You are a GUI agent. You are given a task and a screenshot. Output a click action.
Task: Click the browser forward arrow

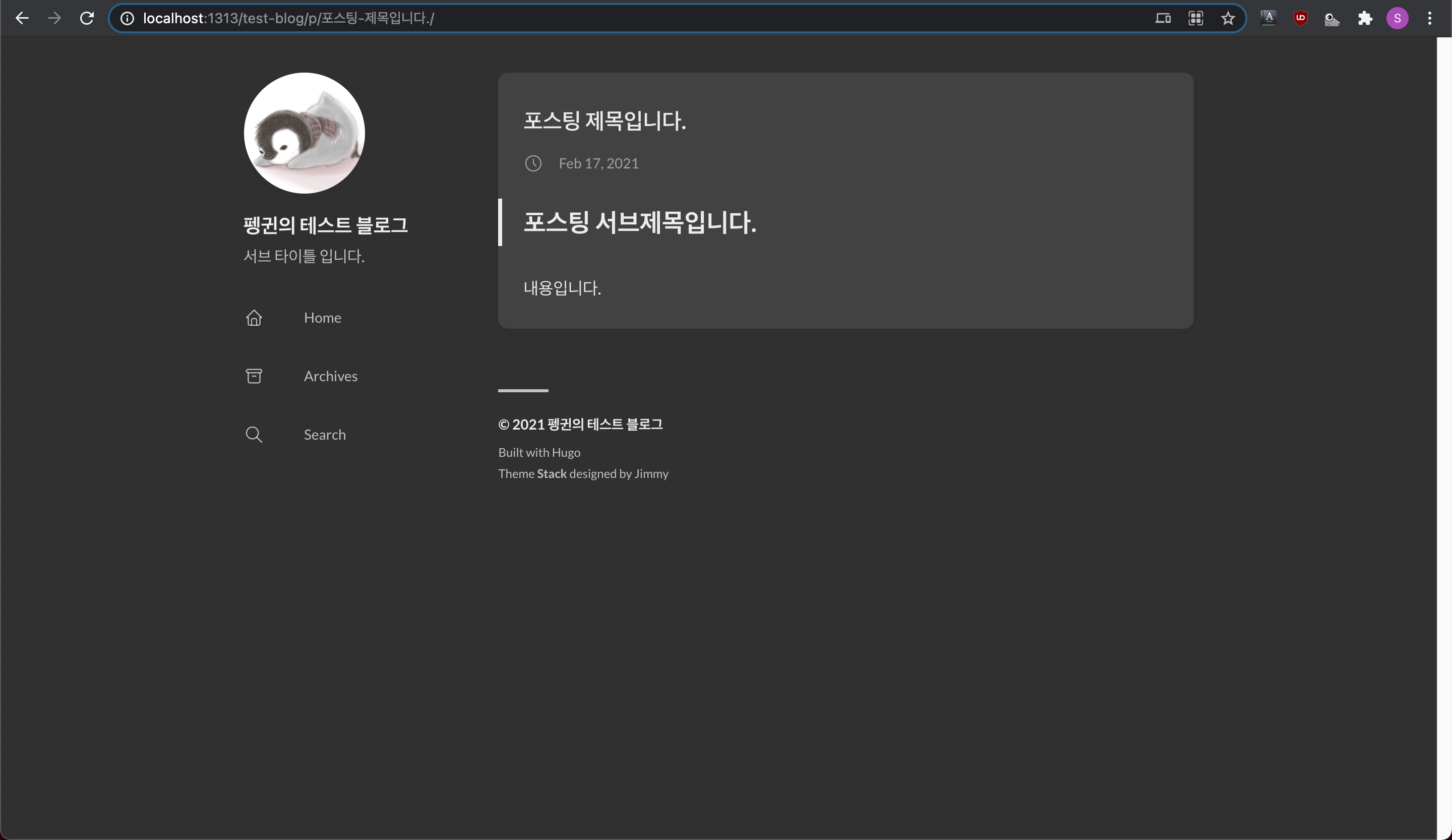point(54,19)
